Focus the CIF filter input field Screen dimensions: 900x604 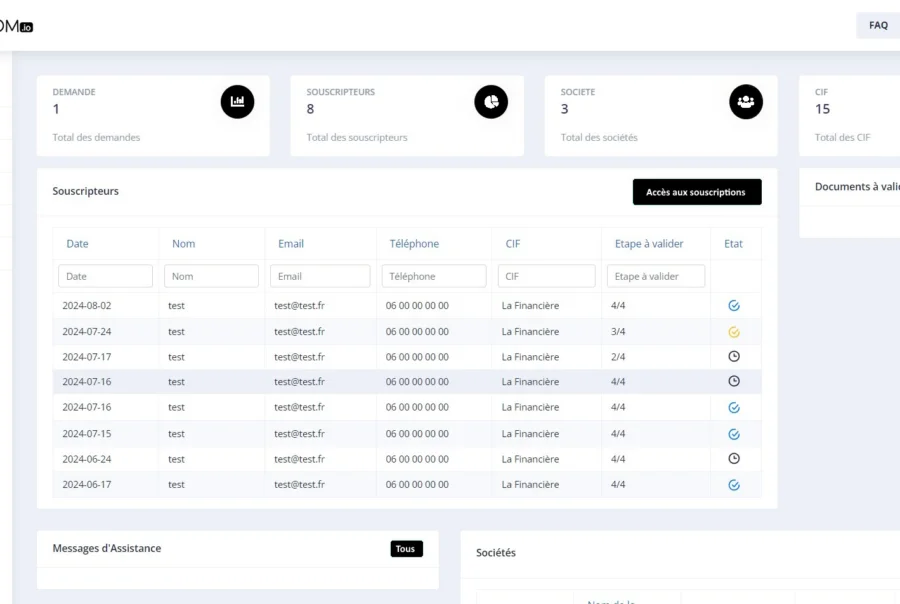[x=545, y=276]
